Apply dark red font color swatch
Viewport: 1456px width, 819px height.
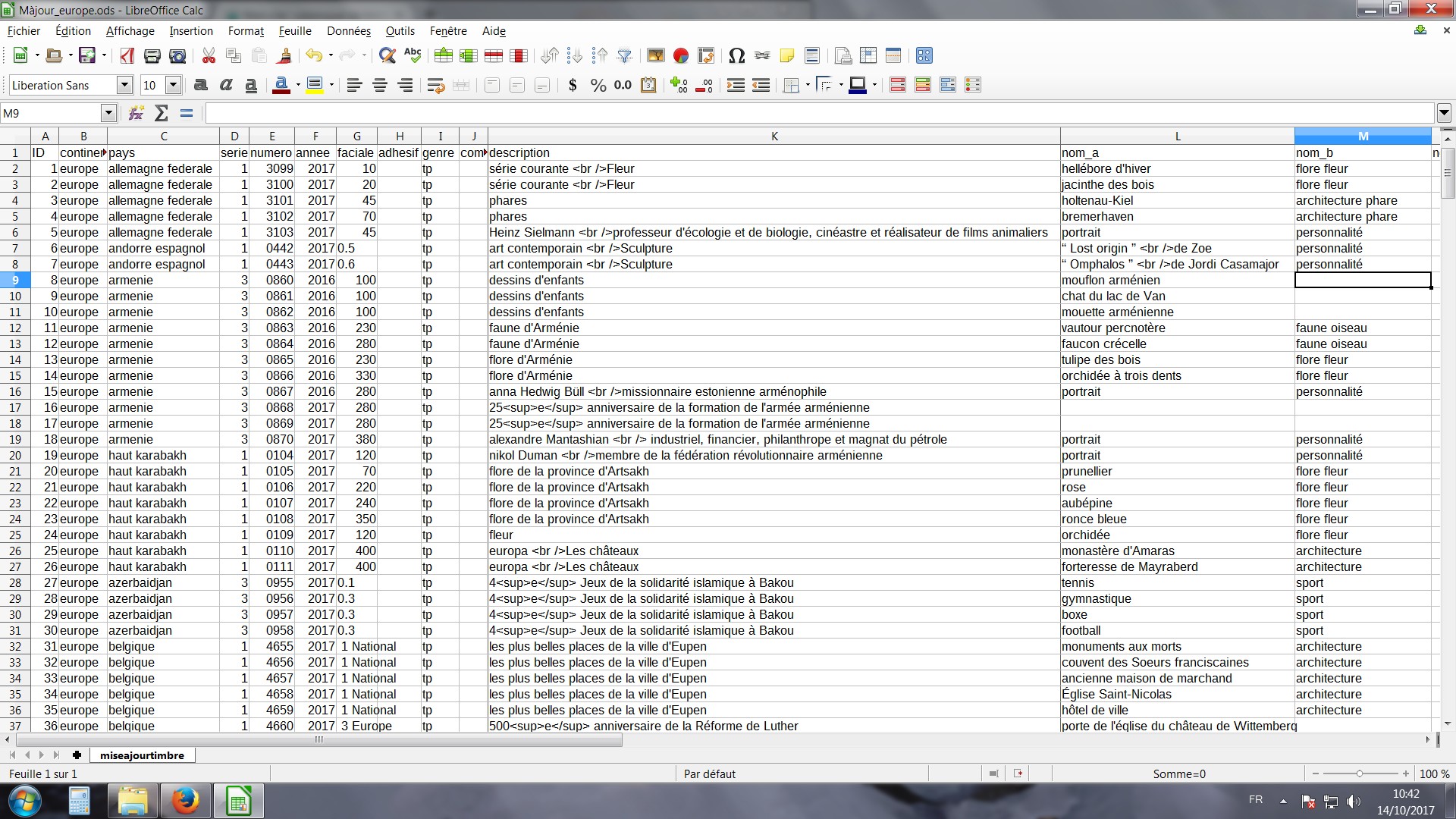point(281,85)
